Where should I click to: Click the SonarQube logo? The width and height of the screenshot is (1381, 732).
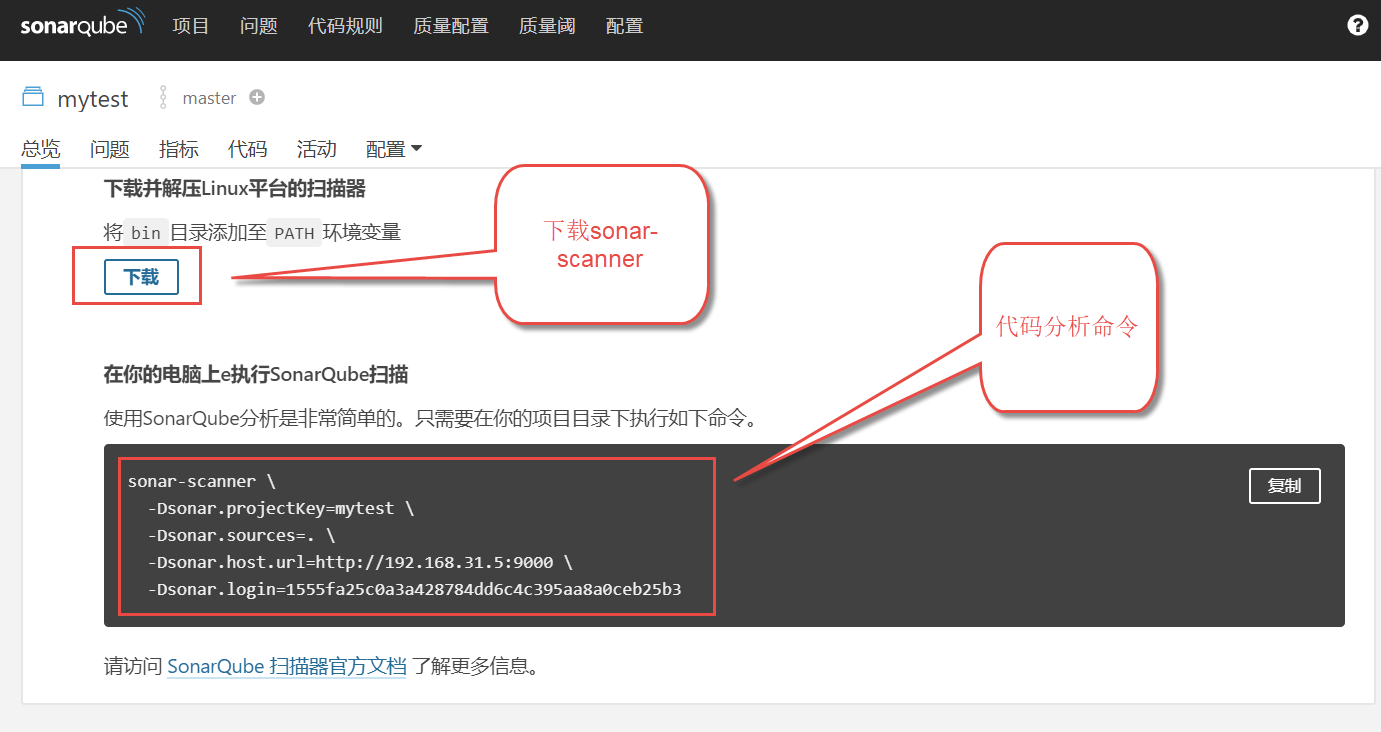click(x=82, y=25)
